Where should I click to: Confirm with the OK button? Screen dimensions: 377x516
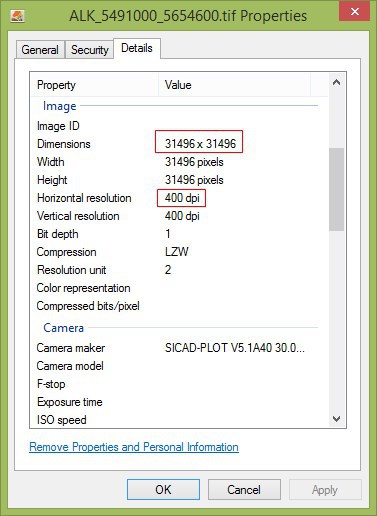click(x=163, y=489)
